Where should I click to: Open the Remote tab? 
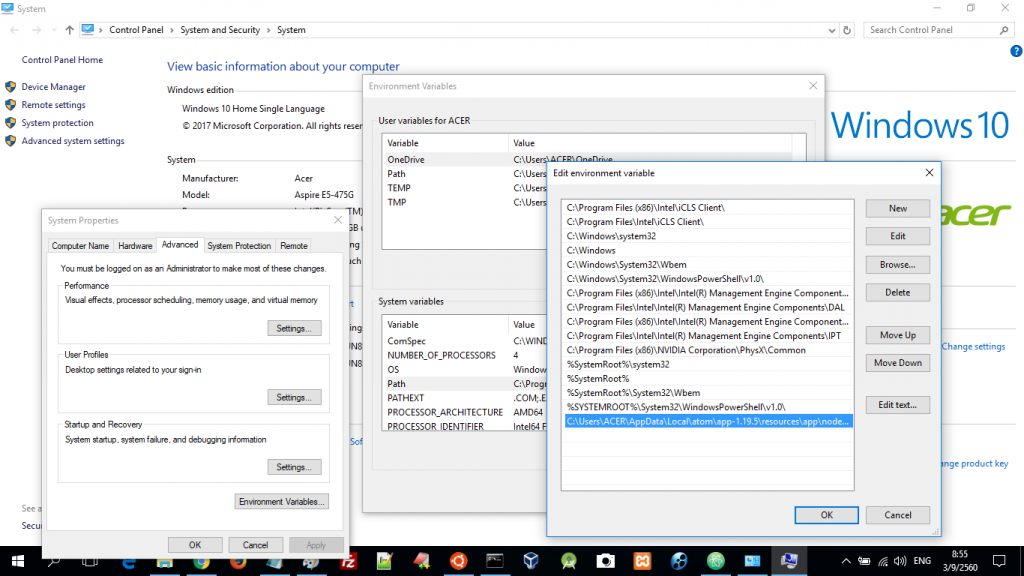coord(294,246)
